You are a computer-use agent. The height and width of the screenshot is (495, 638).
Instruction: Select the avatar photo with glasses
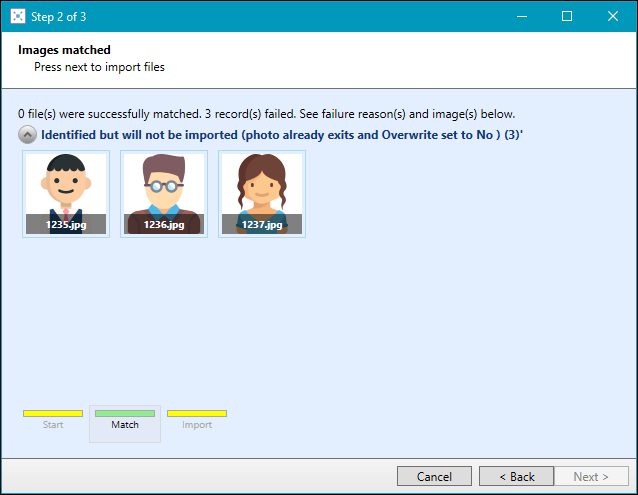pos(164,185)
